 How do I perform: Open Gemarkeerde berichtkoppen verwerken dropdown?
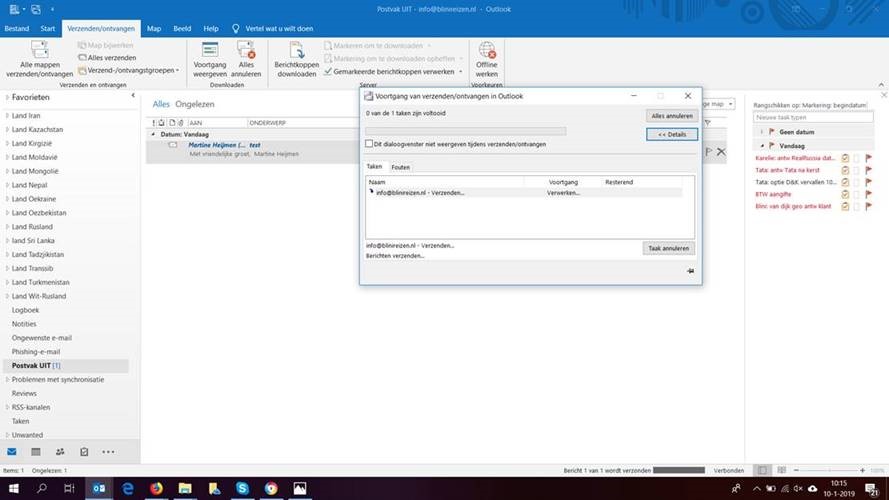(461, 72)
